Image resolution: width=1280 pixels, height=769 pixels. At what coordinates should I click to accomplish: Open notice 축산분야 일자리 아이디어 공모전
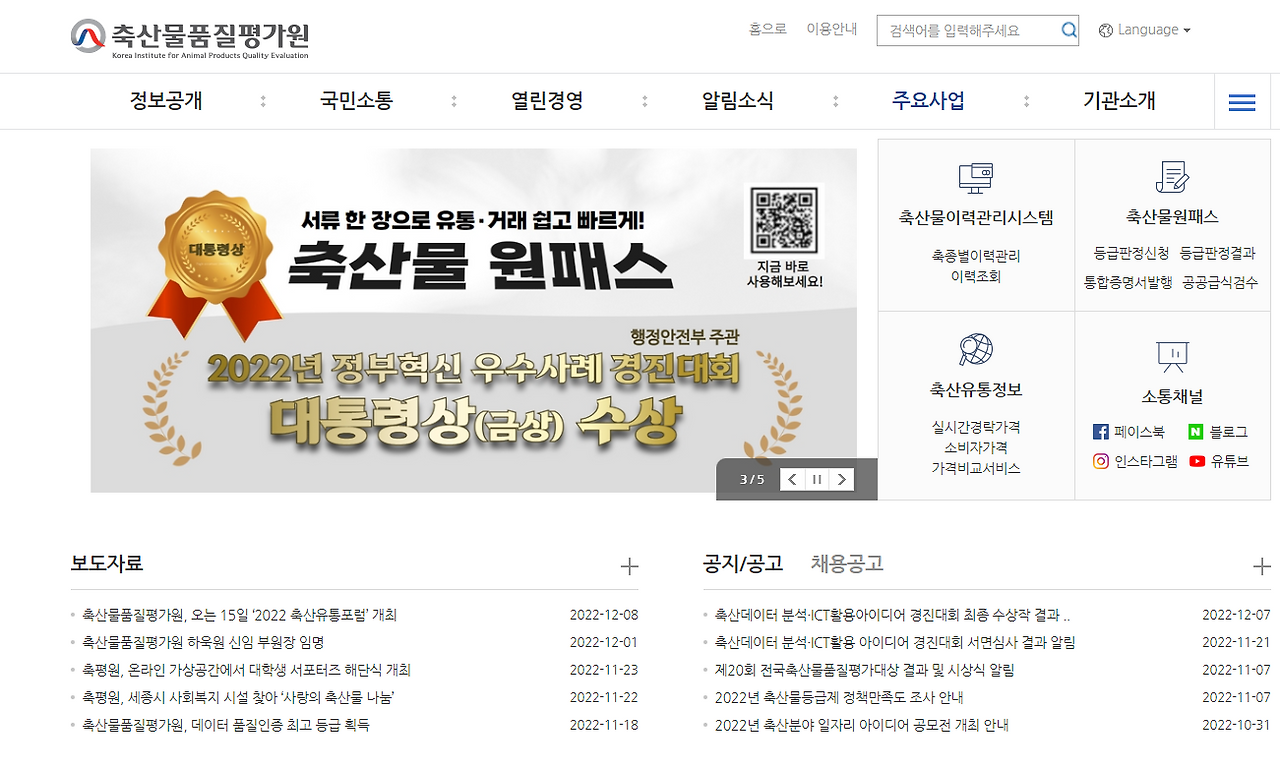click(862, 725)
